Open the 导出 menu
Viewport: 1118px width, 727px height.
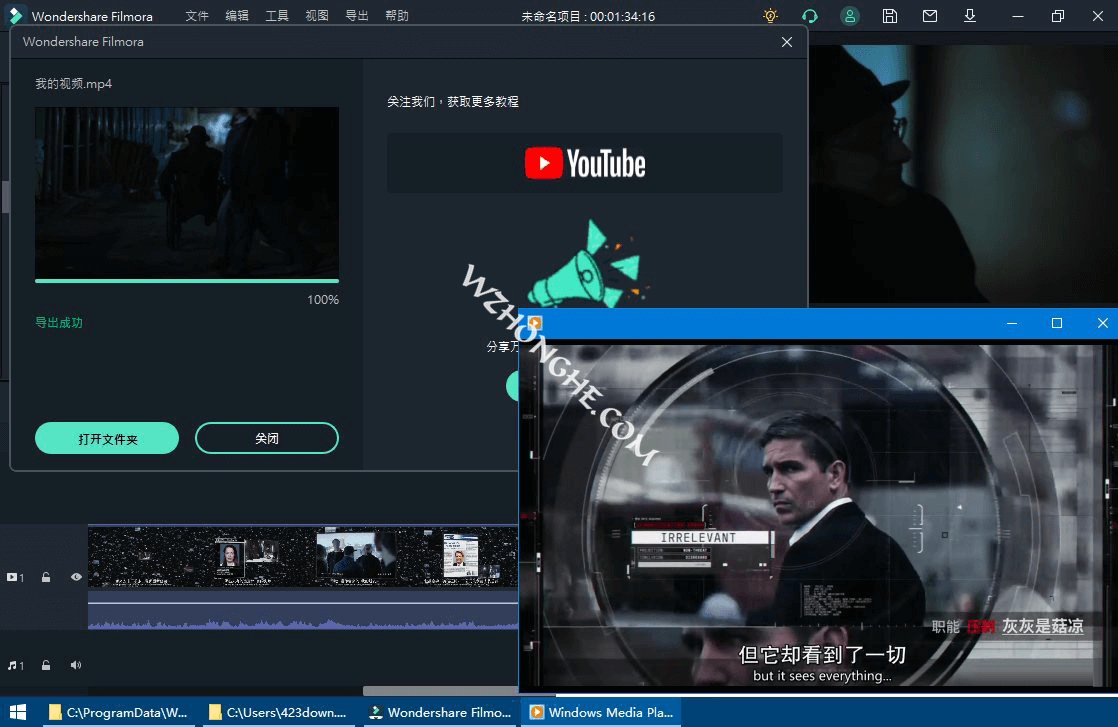coord(356,16)
